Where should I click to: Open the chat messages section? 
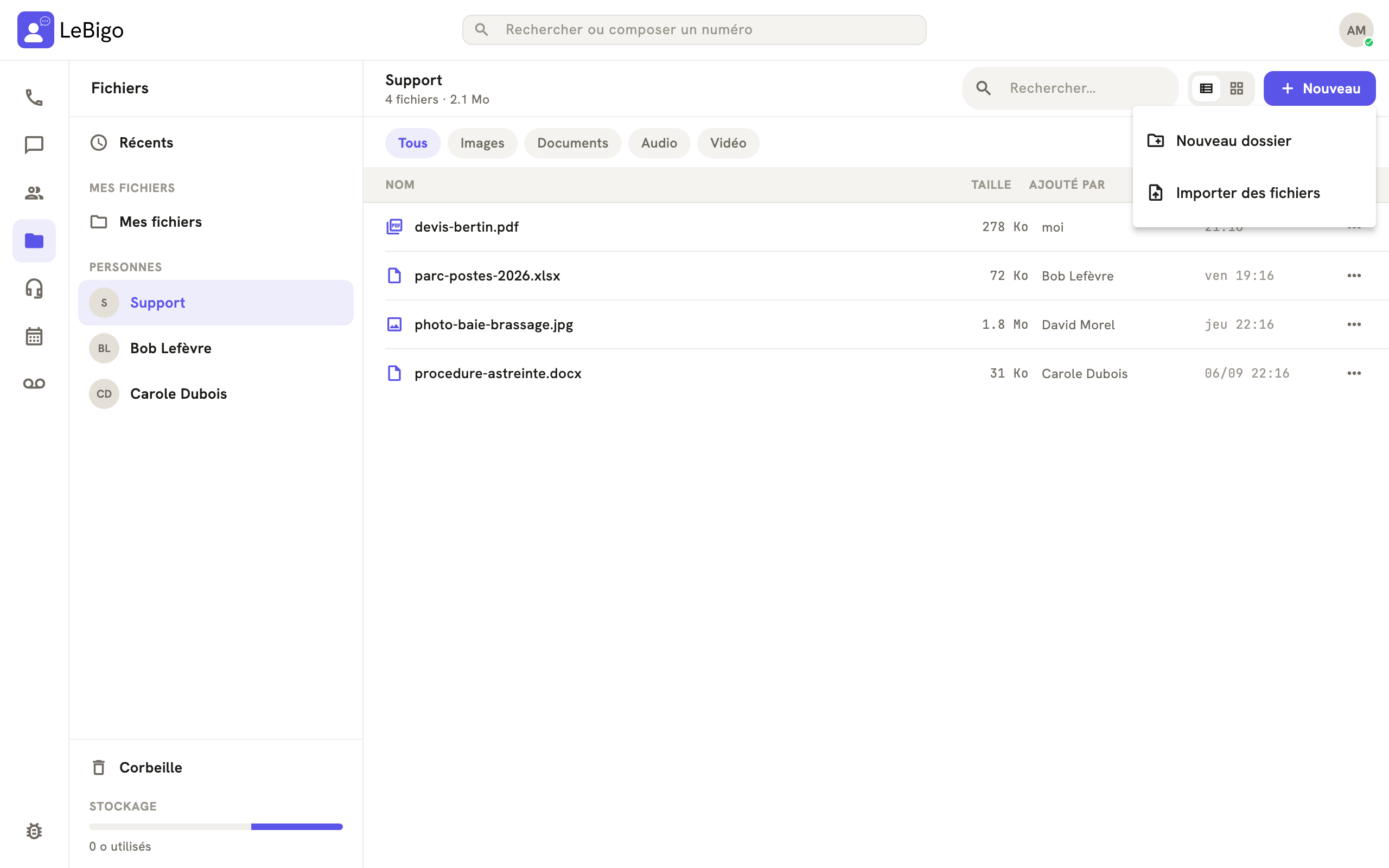34,145
